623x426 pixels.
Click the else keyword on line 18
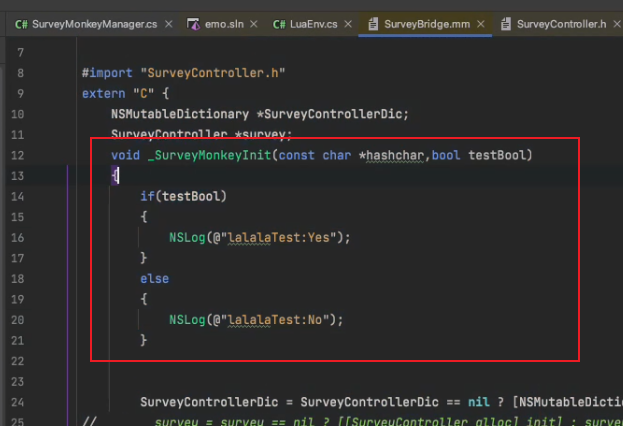(x=155, y=279)
